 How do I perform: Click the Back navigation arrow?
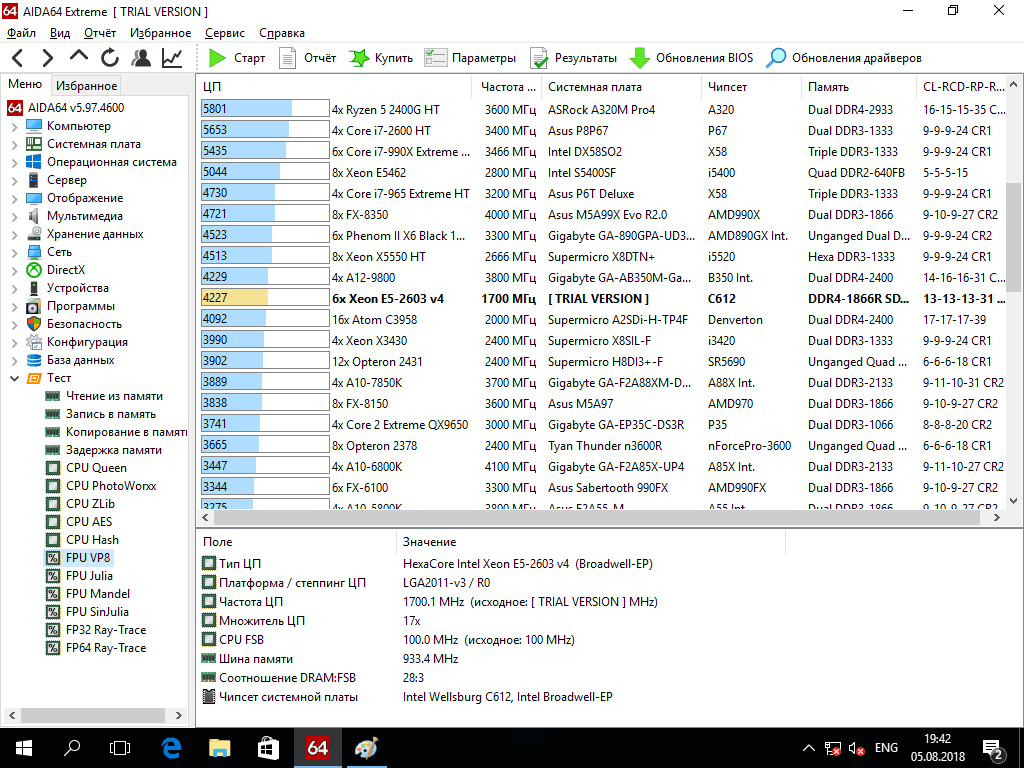click(18, 58)
